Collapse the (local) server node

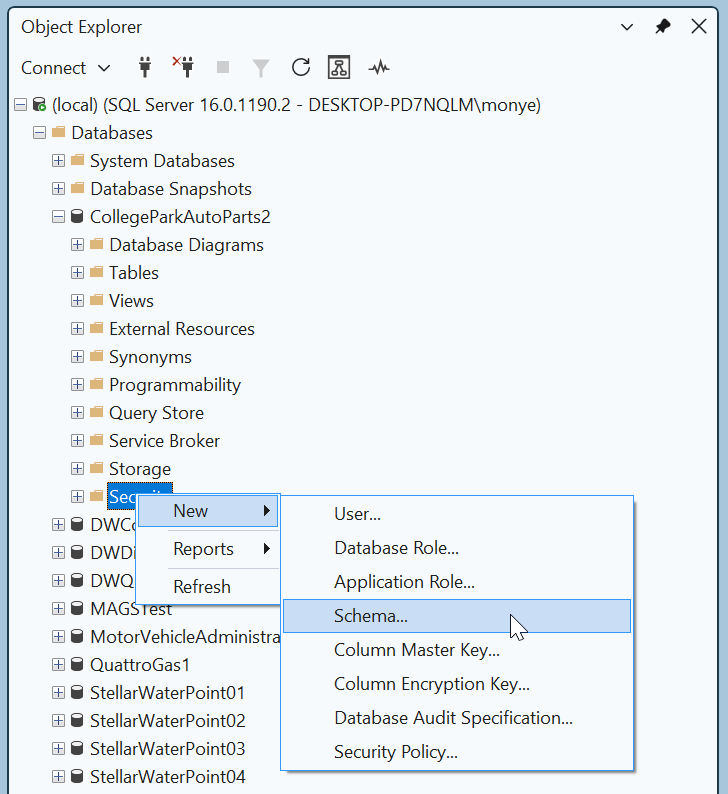click(20, 105)
